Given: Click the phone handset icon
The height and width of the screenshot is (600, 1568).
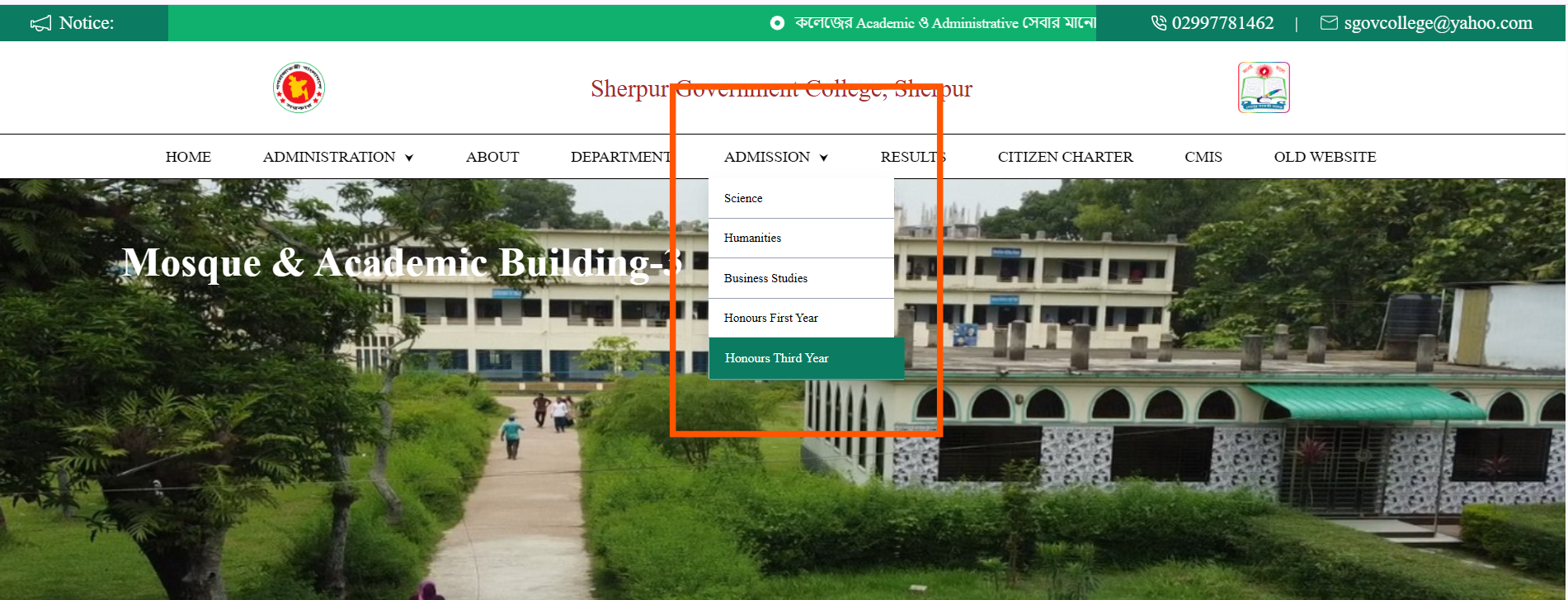Looking at the screenshot, I should tap(1158, 23).
